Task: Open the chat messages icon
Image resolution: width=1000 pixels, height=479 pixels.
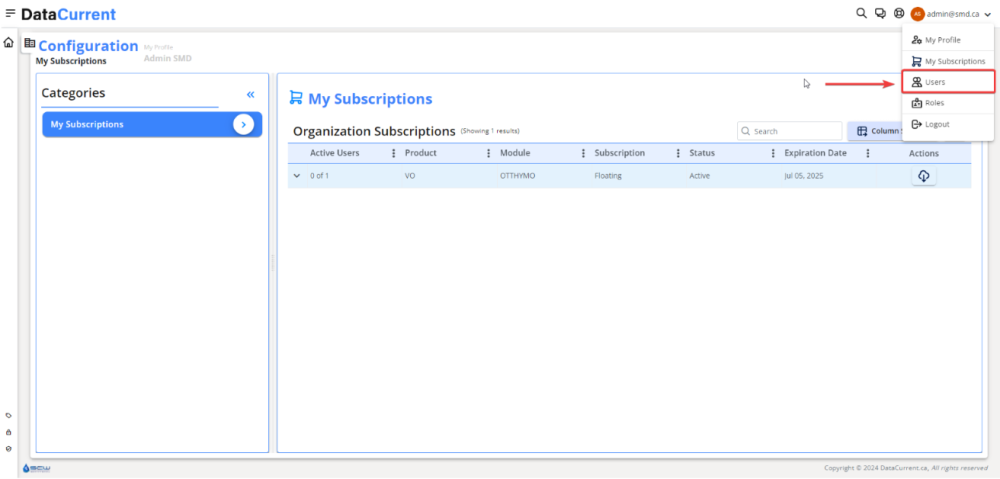Action: click(x=880, y=13)
